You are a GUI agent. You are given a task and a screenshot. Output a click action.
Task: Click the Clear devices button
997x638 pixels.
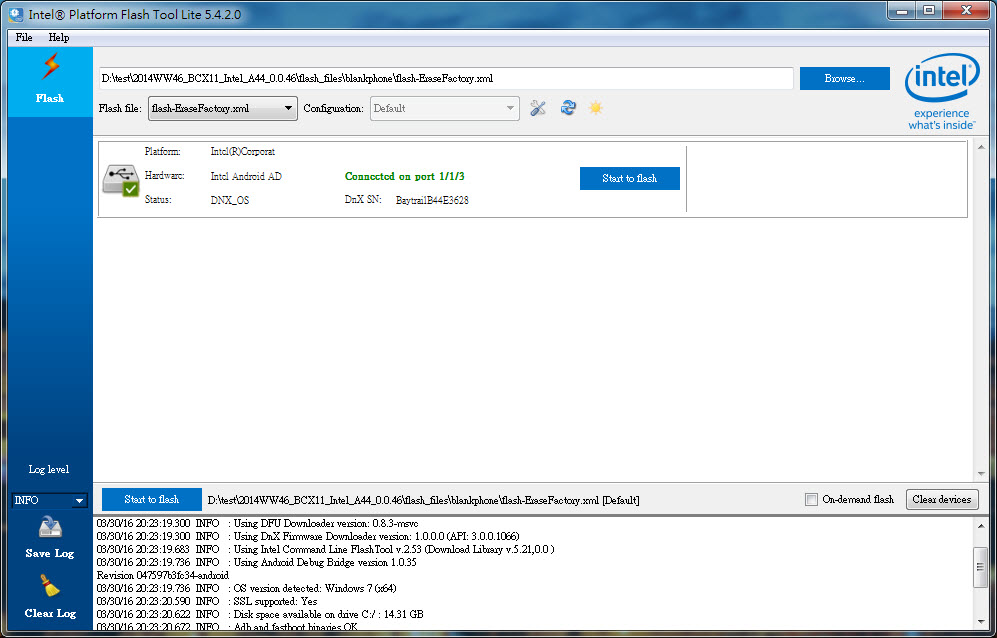[x=941, y=500]
